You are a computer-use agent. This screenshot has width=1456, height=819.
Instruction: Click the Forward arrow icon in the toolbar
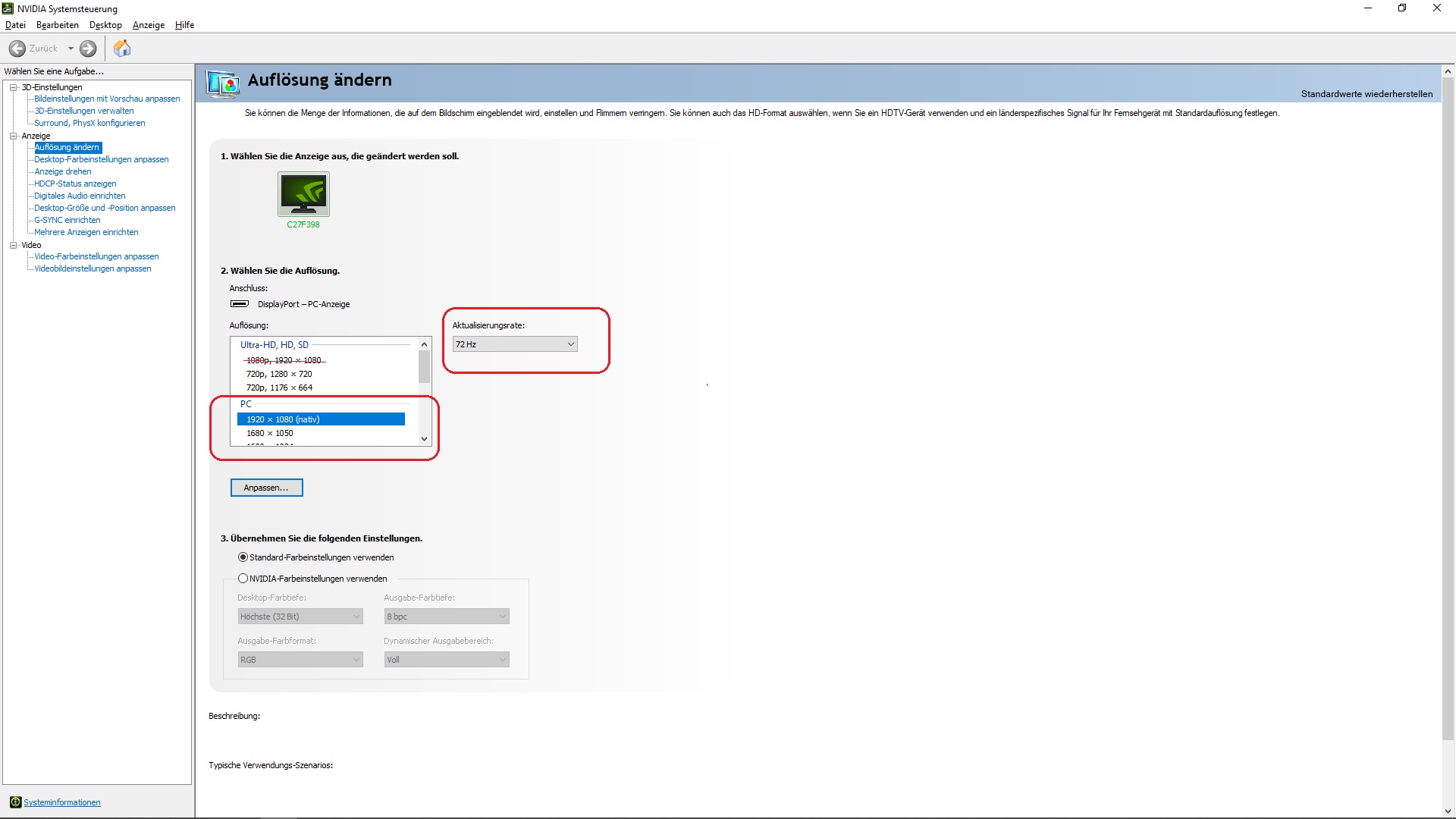pyautogui.click(x=88, y=49)
